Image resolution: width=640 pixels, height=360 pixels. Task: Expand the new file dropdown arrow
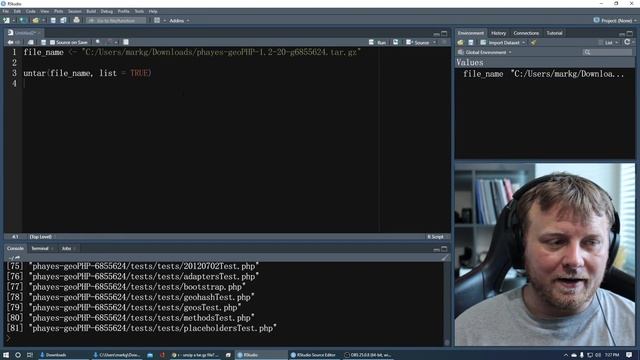pos(13,20)
